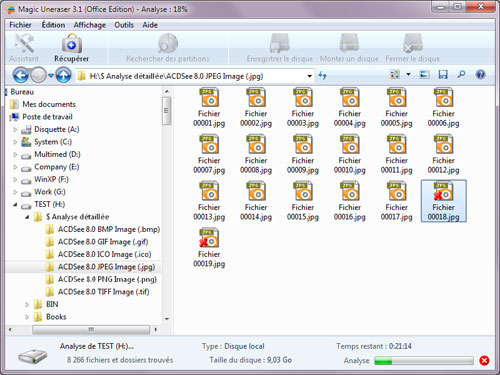Expand the Disquette (A:) node
The height and width of the screenshot is (375, 500).
[x=15, y=129]
